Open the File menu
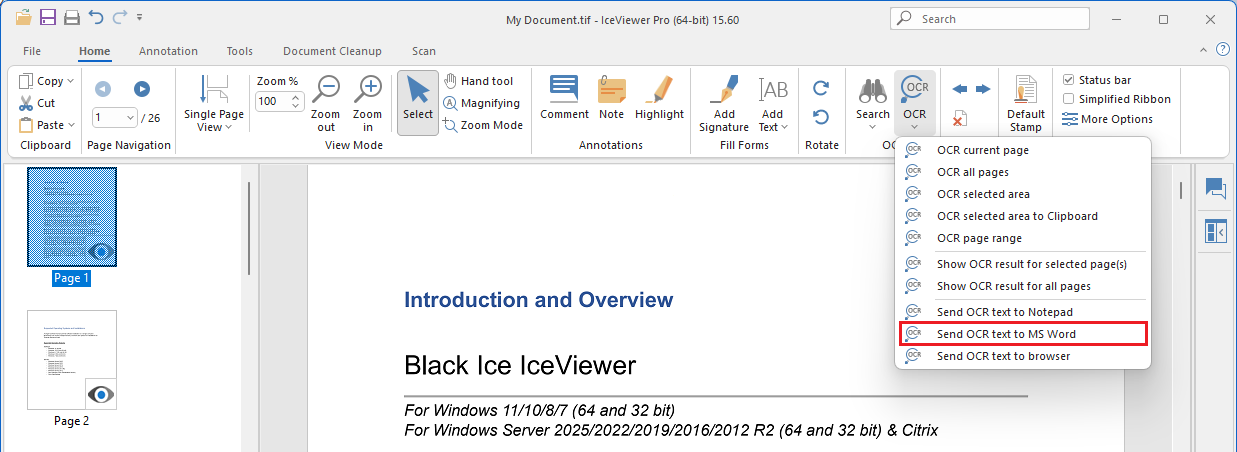 click(x=32, y=51)
